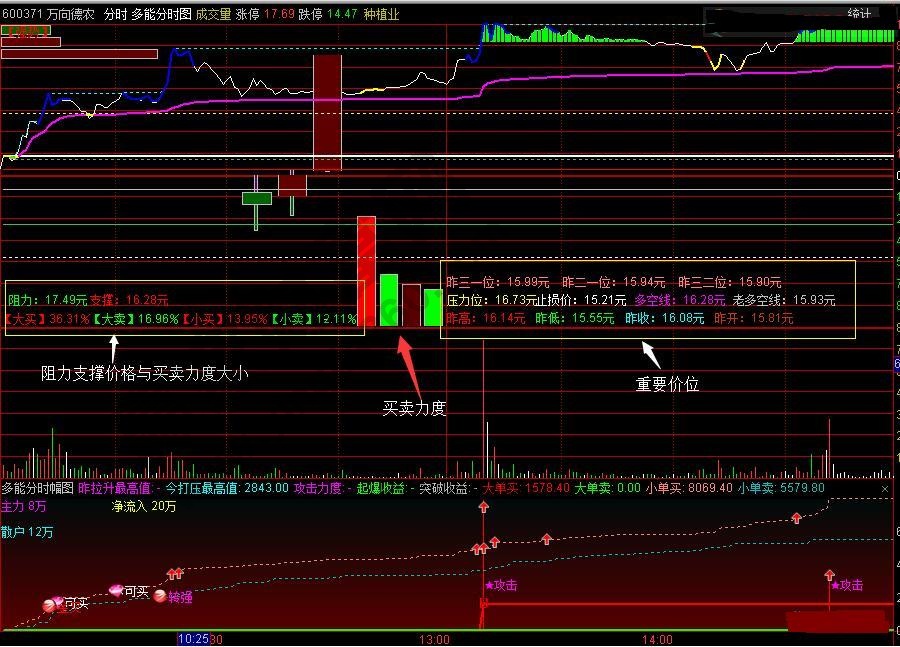Click the 【大买】36.31% figure
900x647 pixels.
[x=47, y=319]
